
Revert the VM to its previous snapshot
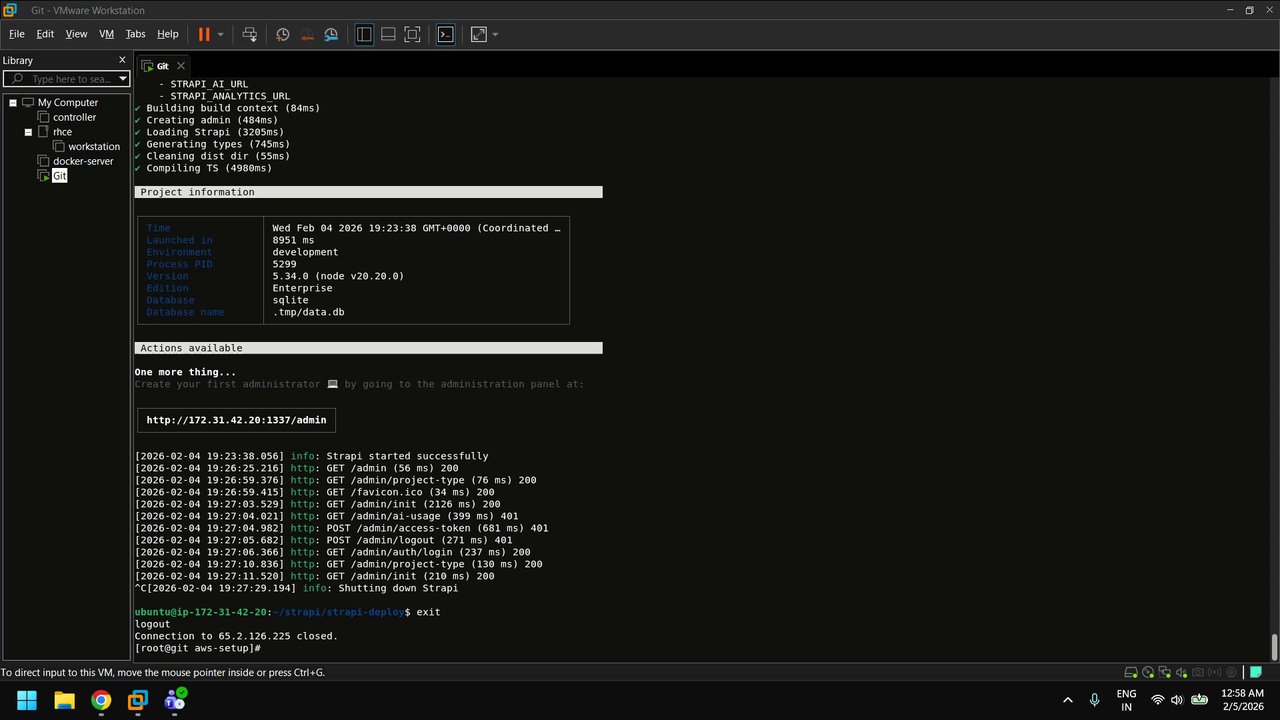tap(307, 34)
